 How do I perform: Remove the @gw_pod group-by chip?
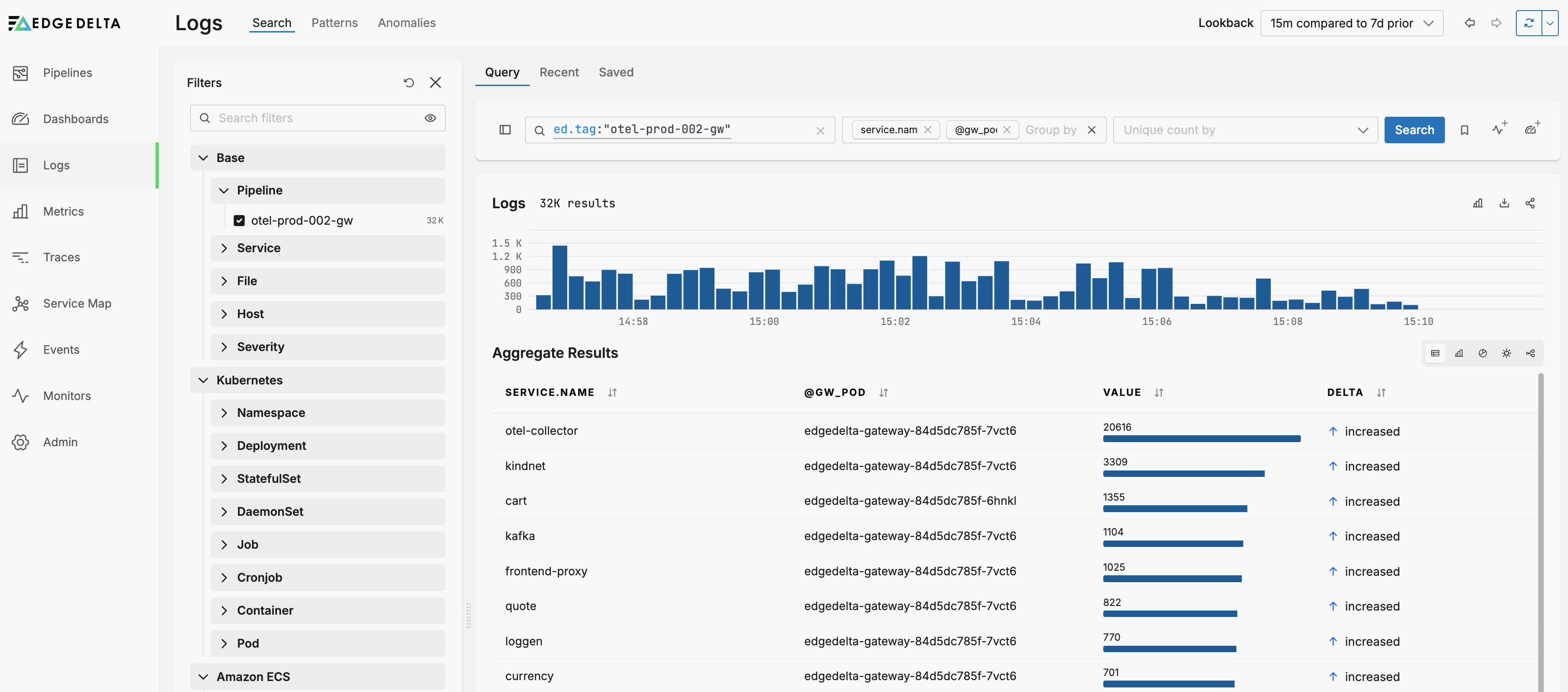tap(1007, 130)
